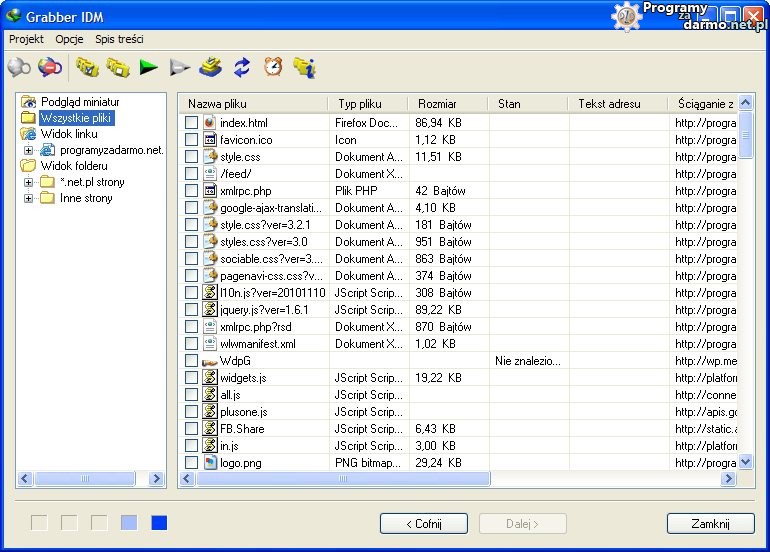Viewport: 770px width, 552px height.
Task: Click the gray arrow toolbar icon
Action: coord(179,68)
